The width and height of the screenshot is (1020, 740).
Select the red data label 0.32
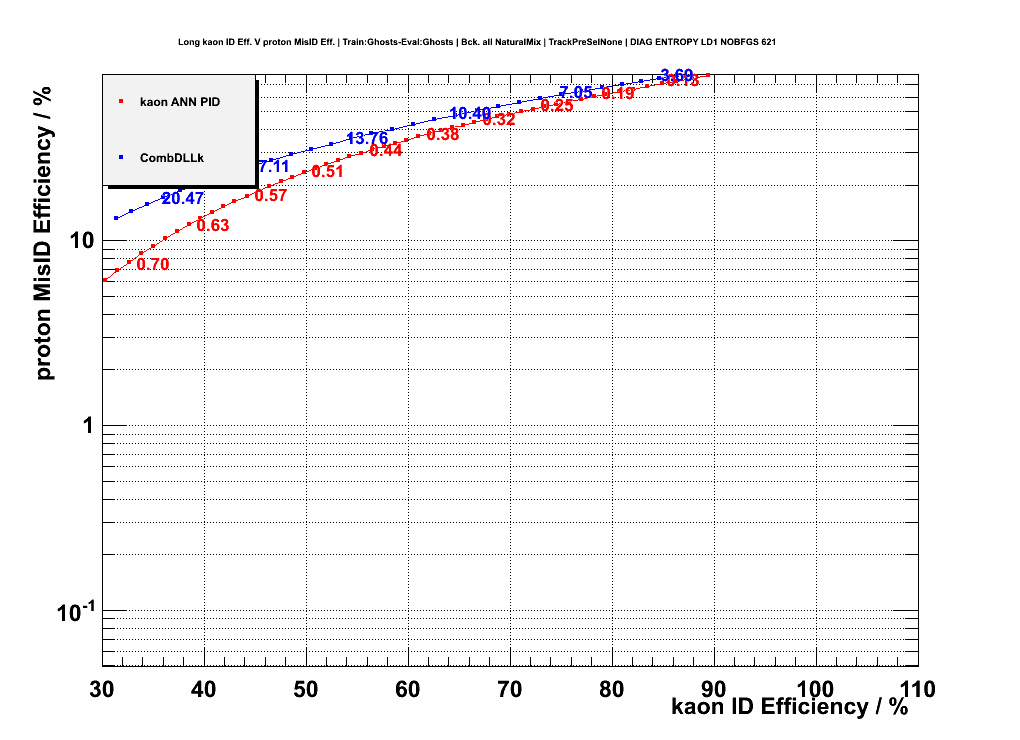(499, 120)
